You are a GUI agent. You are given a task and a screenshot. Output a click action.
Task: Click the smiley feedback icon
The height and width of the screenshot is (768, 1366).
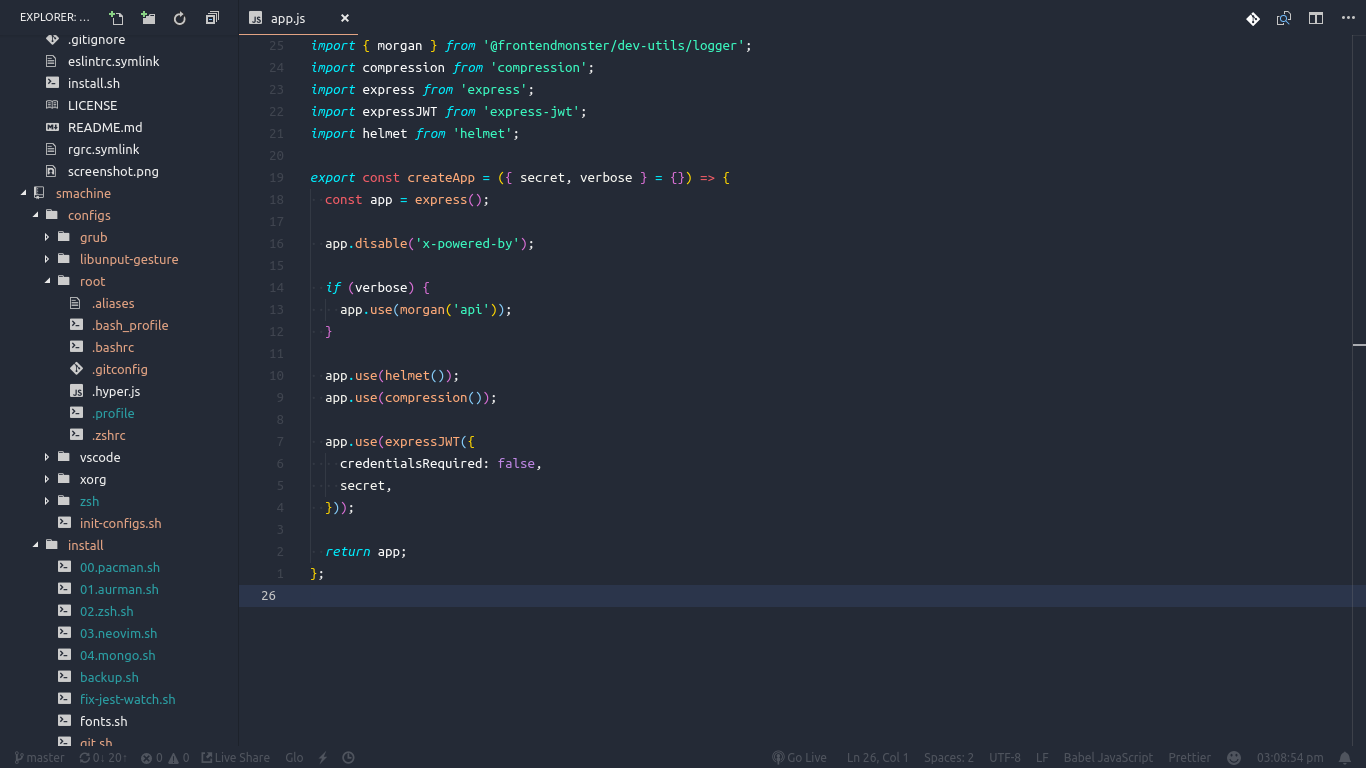(x=1234, y=758)
